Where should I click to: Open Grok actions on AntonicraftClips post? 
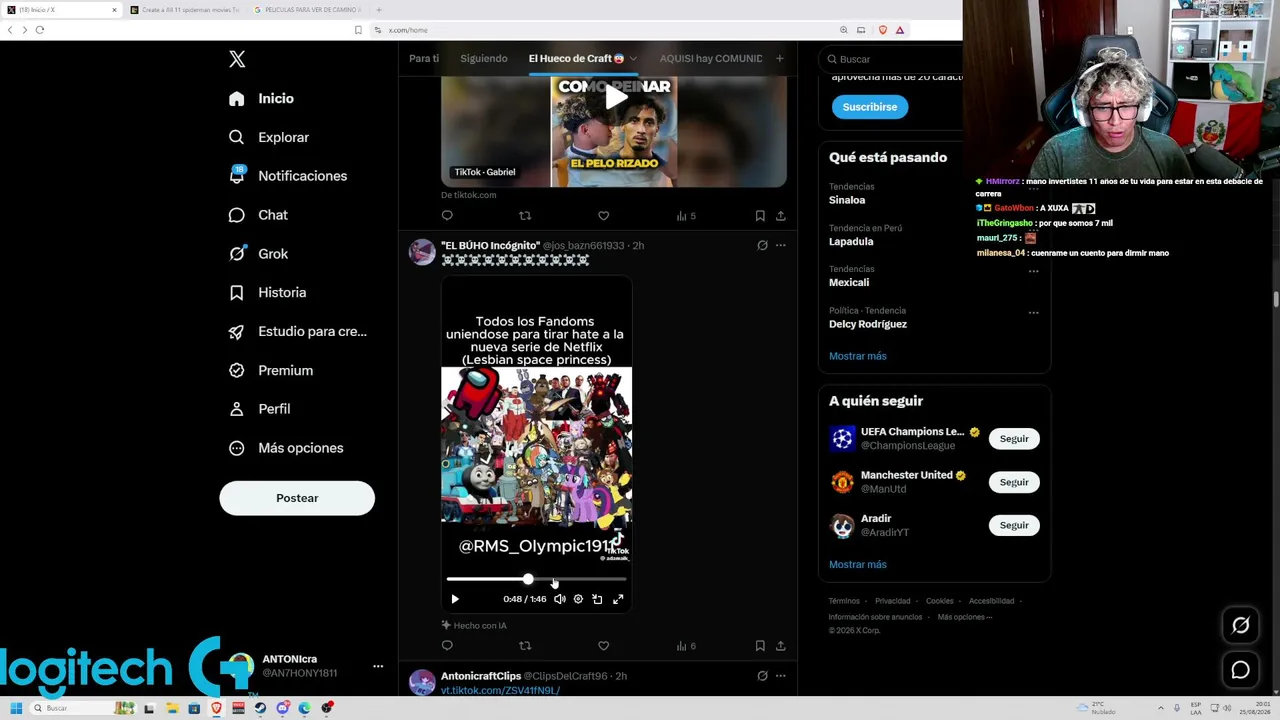click(762, 676)
